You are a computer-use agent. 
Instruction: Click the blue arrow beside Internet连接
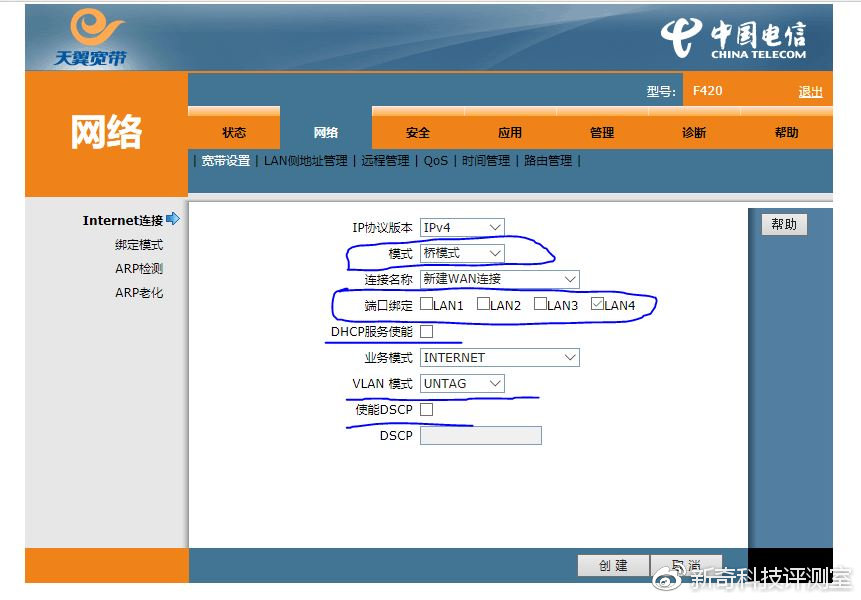tap(172, 219)
